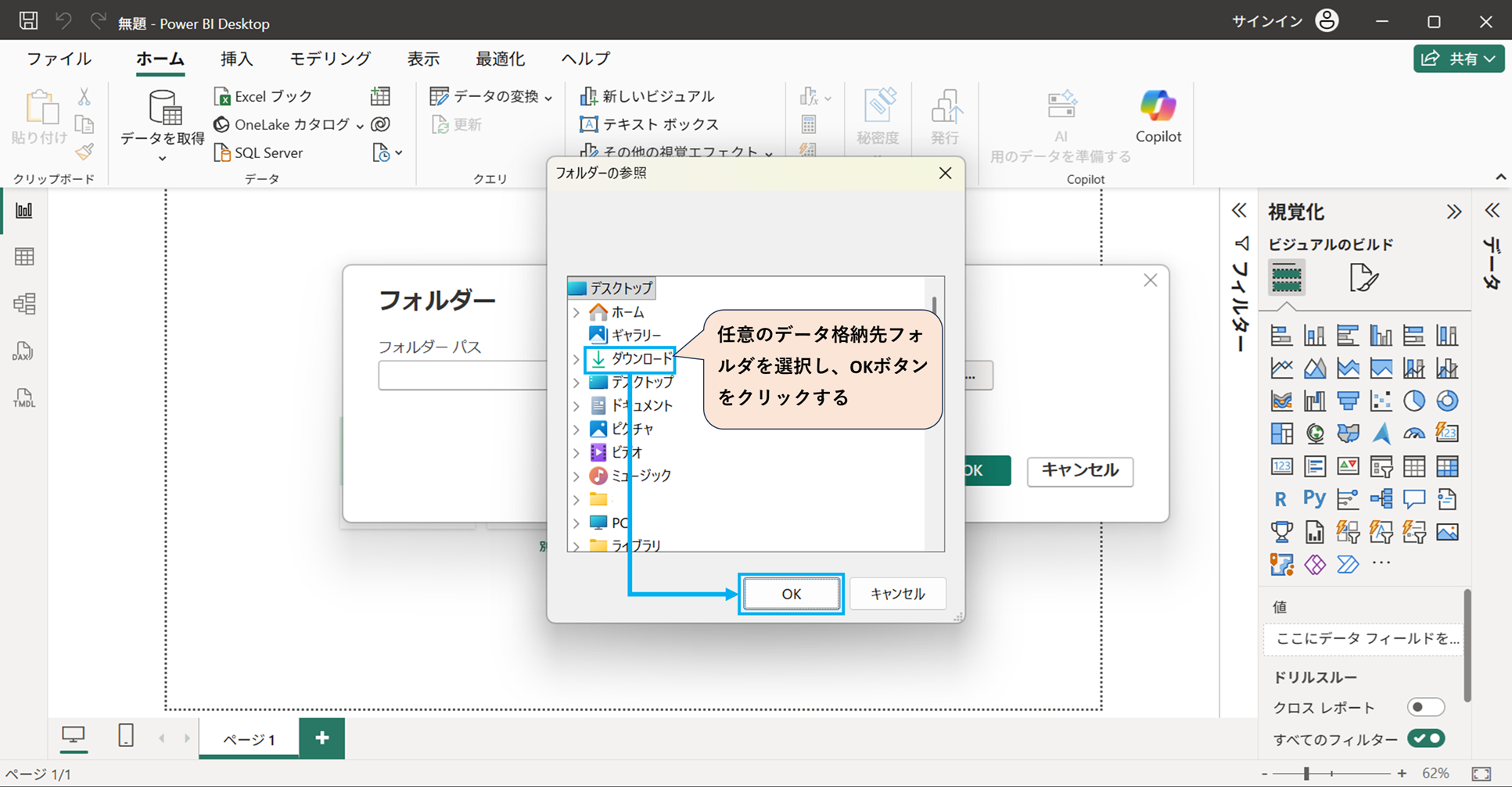Expand the ドキュメント folder node
Image resolution: width=1512 pixels, height=787 pixels.
[x=576, y=405]
